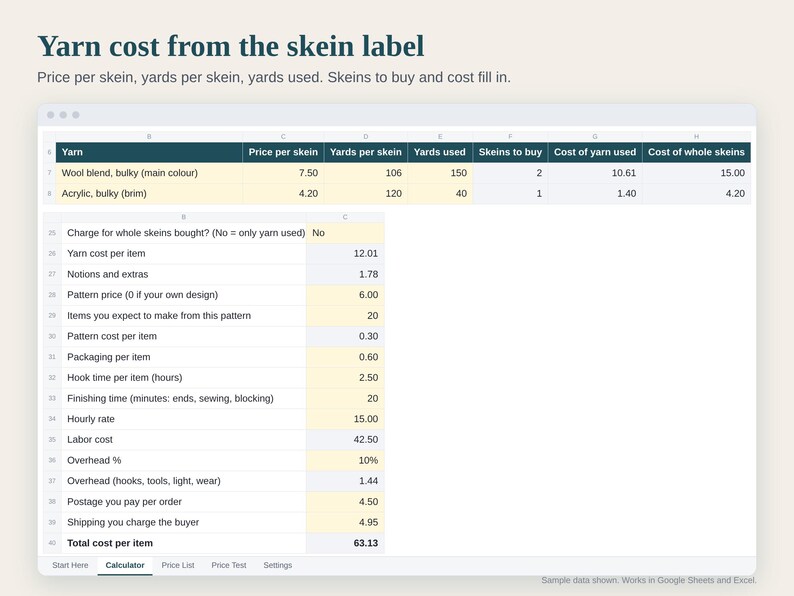Click row number 25 header
This screenshot has width=794, height=596.
52,233
